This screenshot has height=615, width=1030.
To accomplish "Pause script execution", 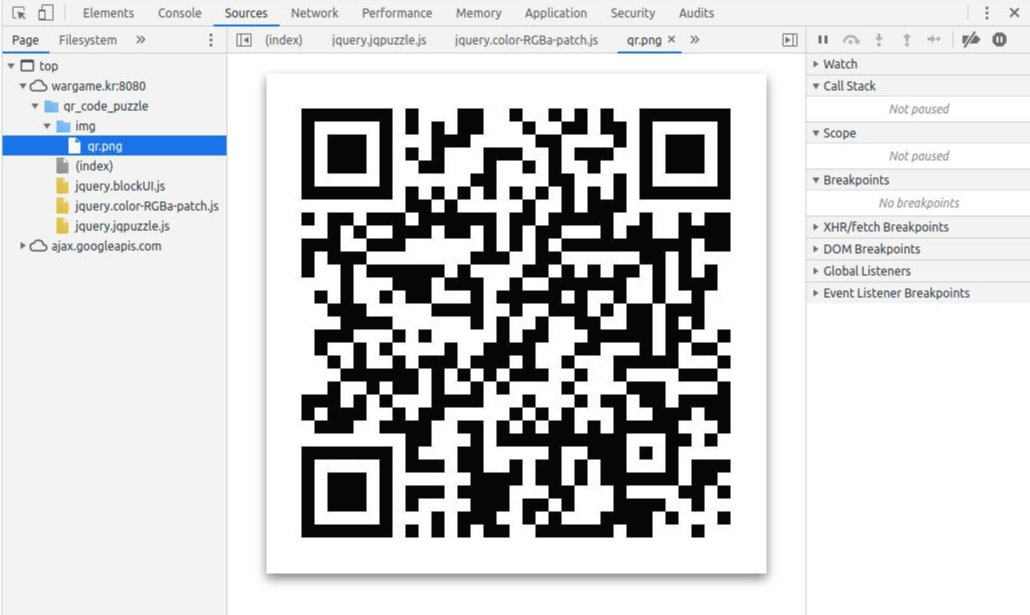I will 823,40.
